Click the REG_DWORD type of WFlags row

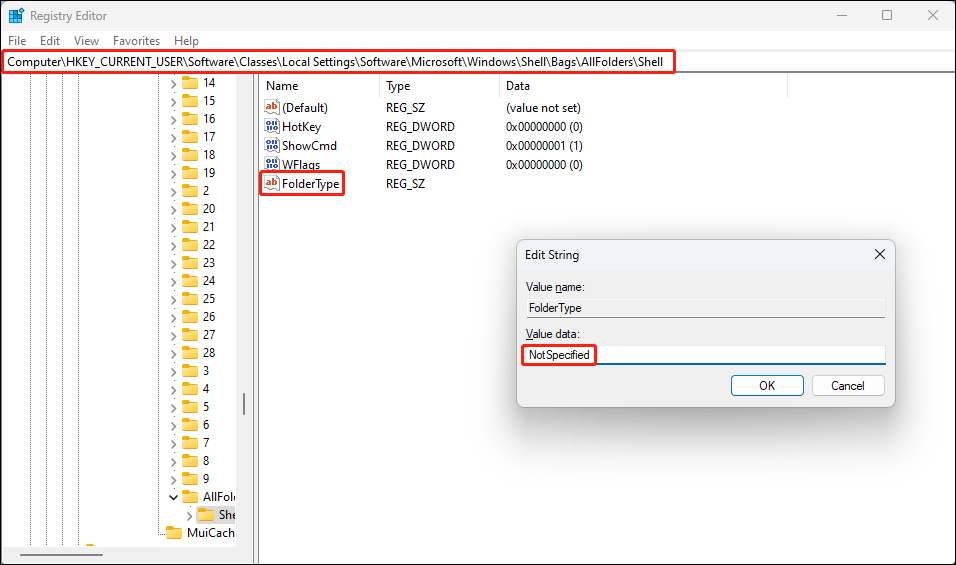[420, 165]
